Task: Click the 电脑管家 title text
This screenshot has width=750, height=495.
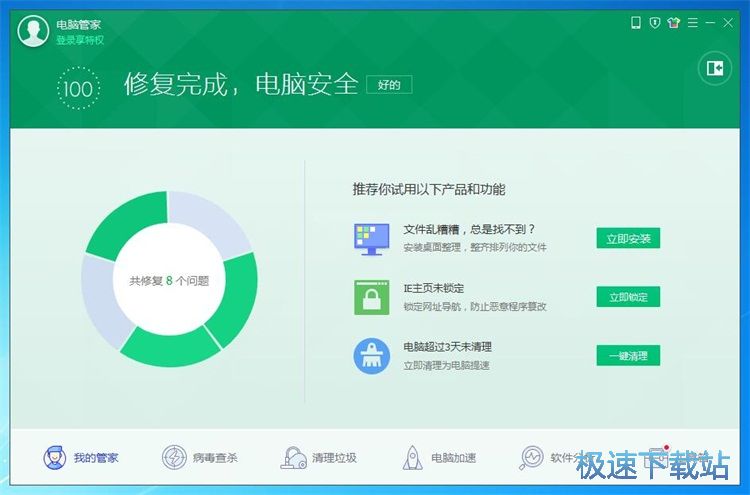Action: point(78,24)
